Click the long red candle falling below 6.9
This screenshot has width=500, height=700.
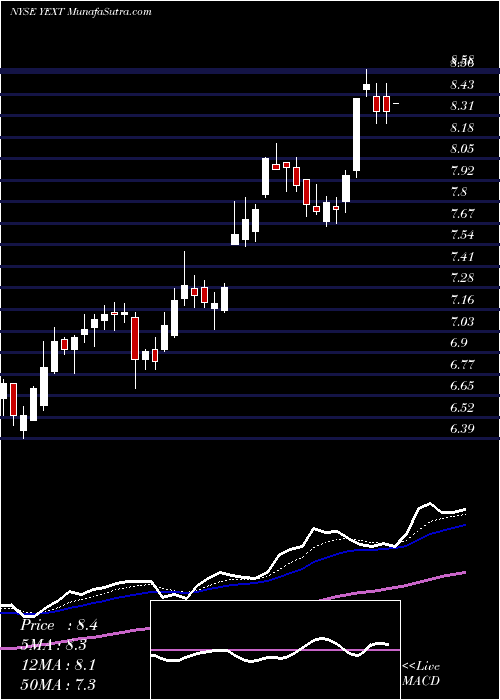135,338
